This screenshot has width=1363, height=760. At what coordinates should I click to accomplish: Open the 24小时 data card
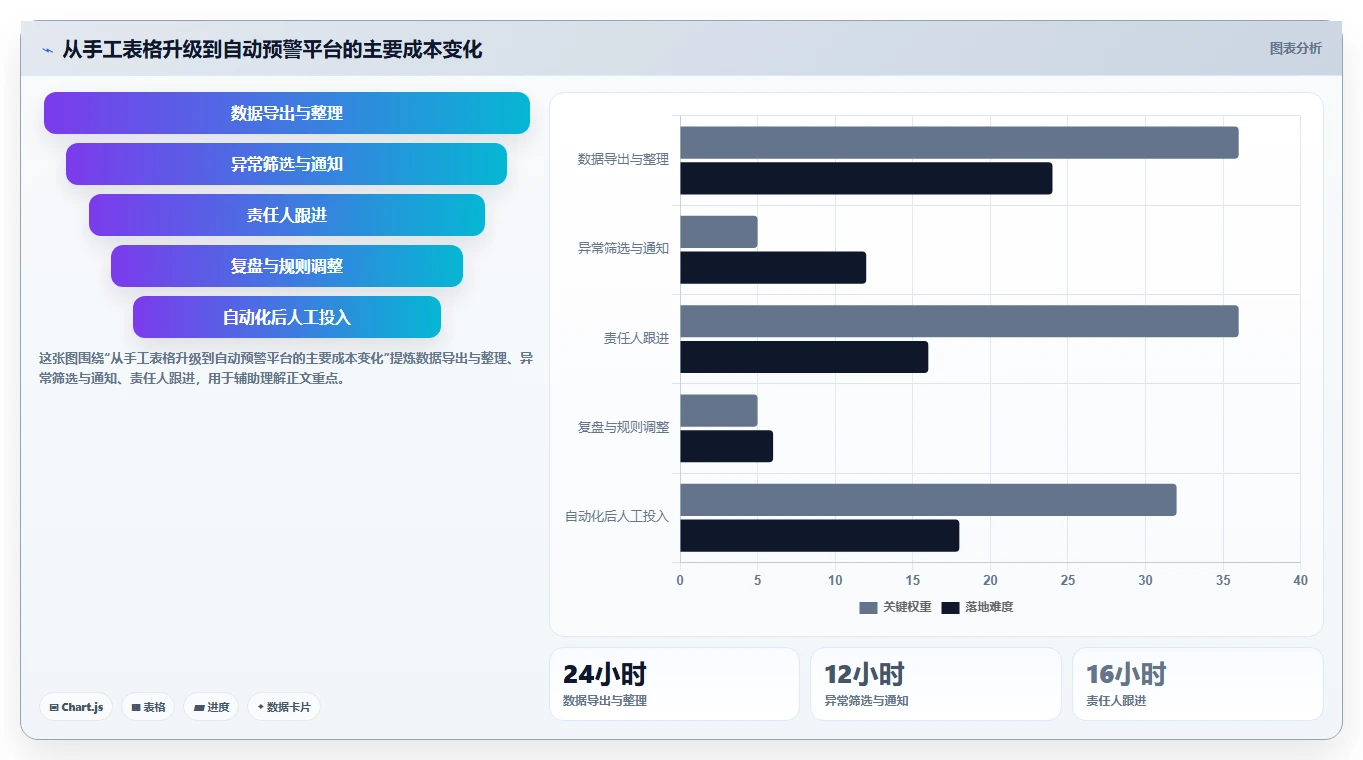674,684
